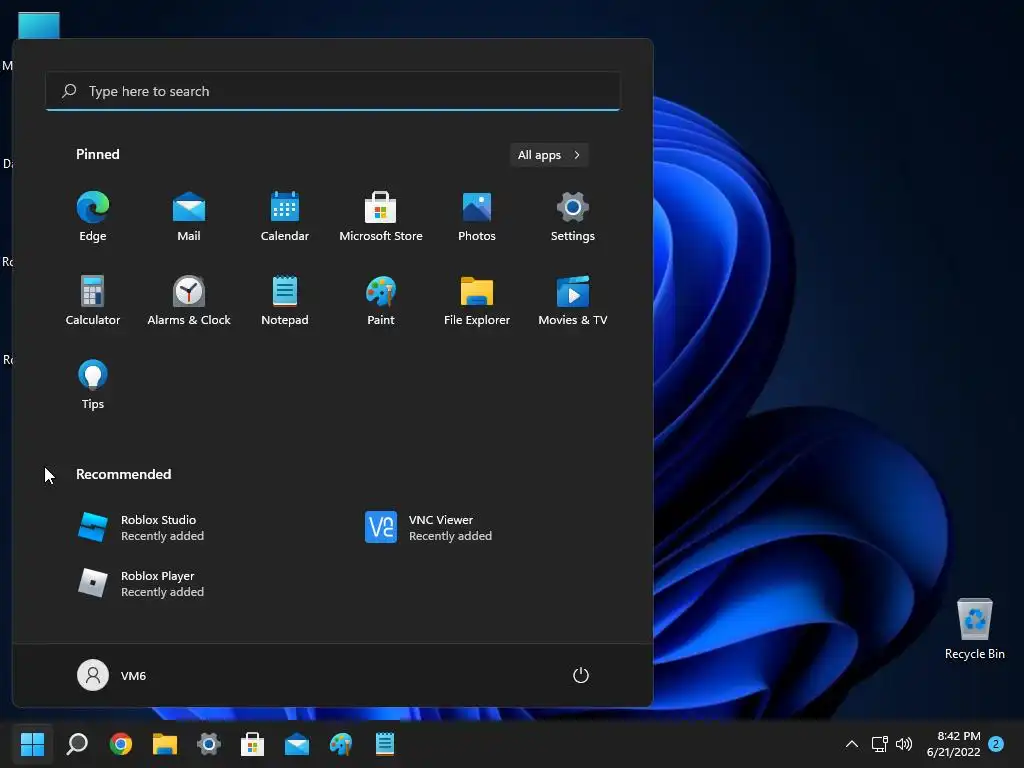Launch the Calculator app
This screenshot has width=1024, height=768.
pyautogui.click(x=93, y=300)
